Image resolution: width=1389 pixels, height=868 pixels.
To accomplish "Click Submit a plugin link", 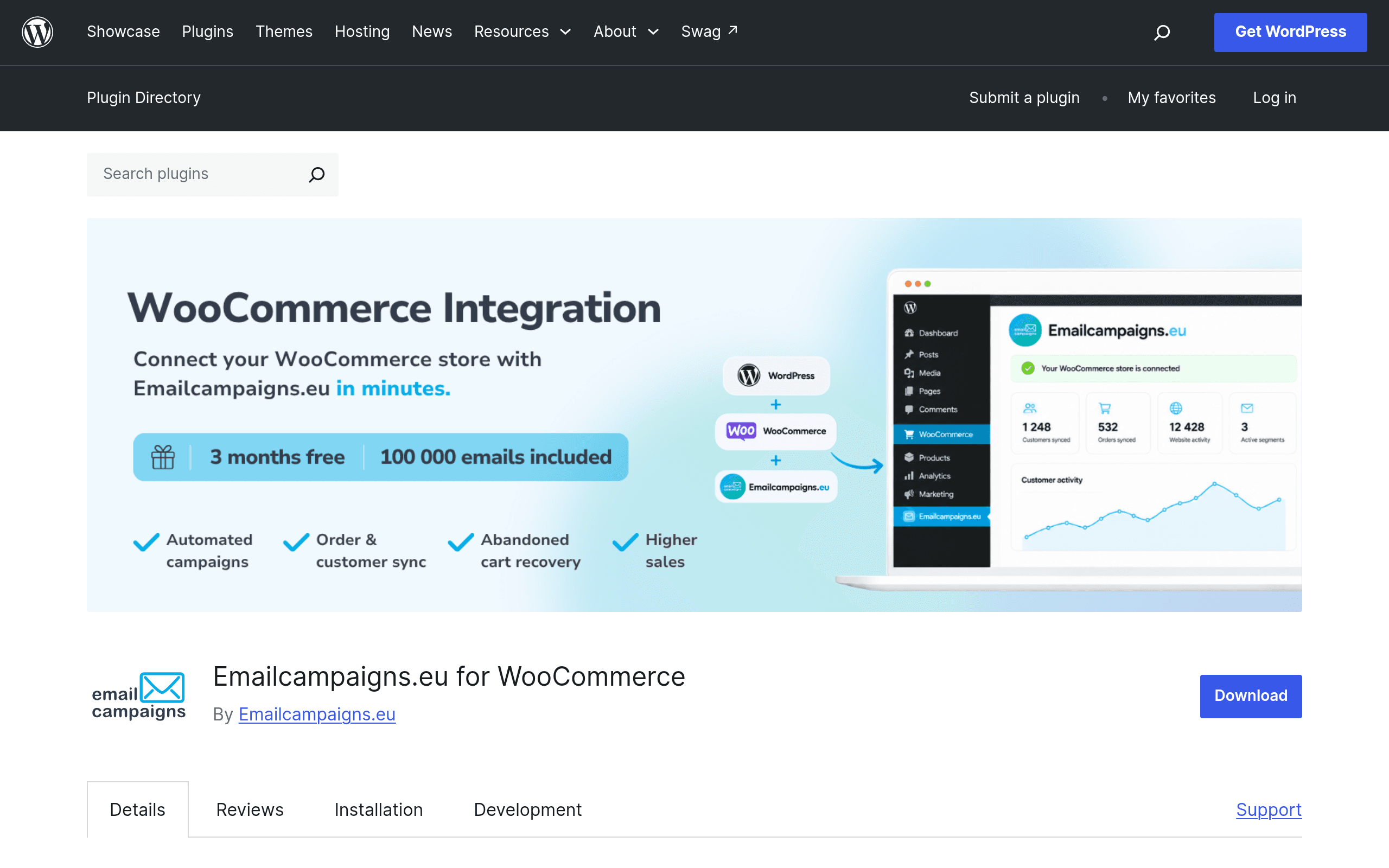I will [1024, 98].
